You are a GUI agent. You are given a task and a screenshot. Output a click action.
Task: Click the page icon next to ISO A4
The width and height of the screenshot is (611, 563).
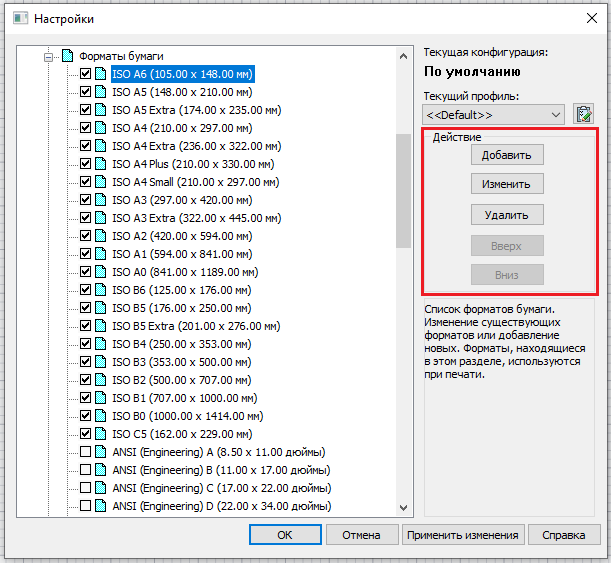point(100,128)
